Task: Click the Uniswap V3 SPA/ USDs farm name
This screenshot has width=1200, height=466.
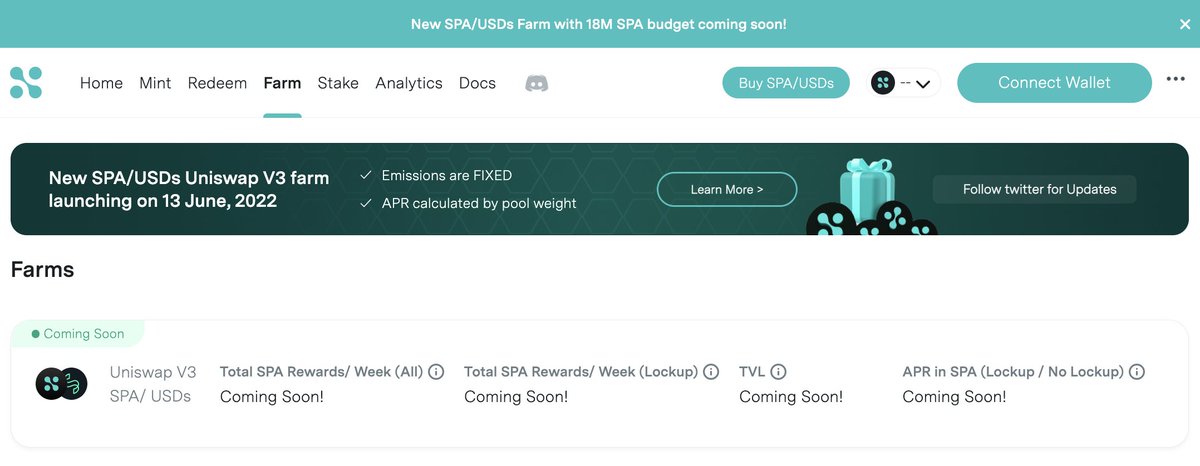Action: point(153,384)
